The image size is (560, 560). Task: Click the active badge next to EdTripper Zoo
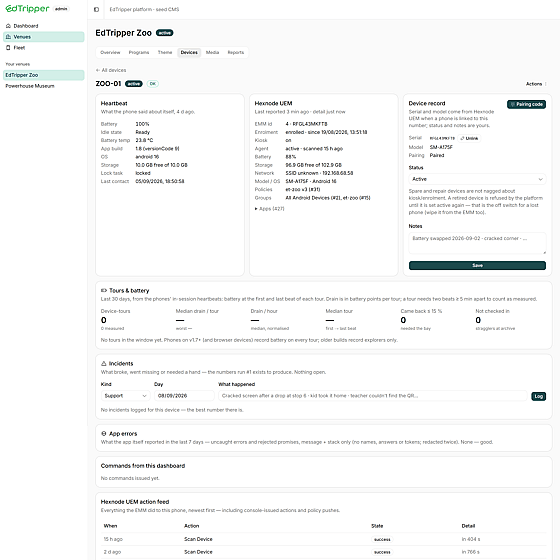[165, 33]
